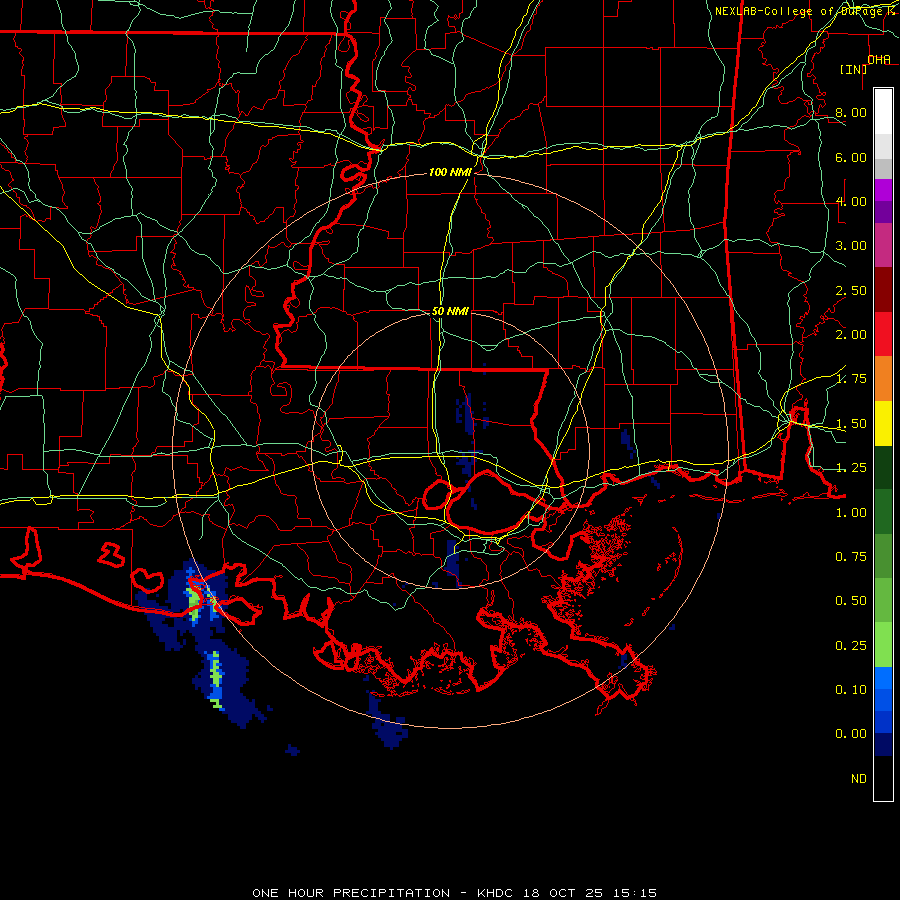
Task: Select the 2.50 legend value
Action: (x=851, y=290)
